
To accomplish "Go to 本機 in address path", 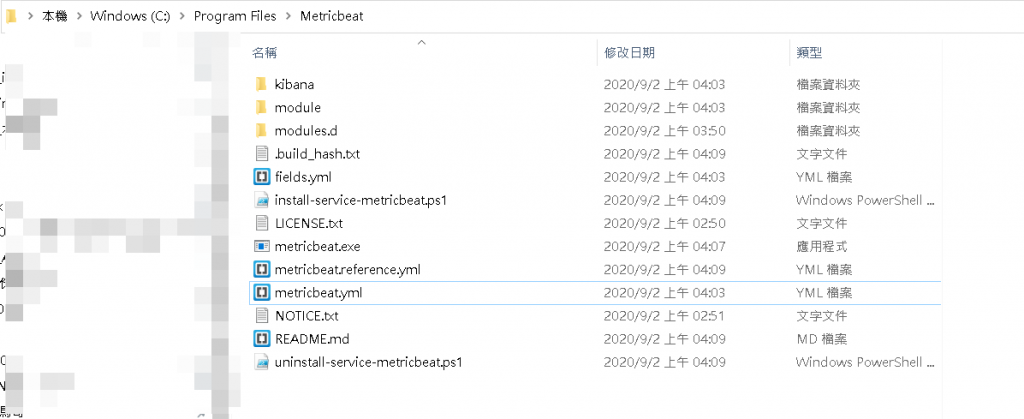I will [x=55, y=17].
